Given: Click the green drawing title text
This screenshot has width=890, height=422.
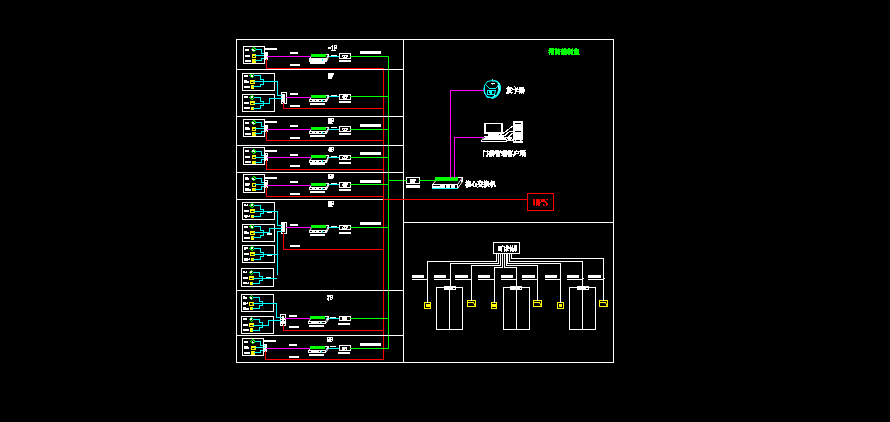Looking at the screenshot, I should coord(563,51).
